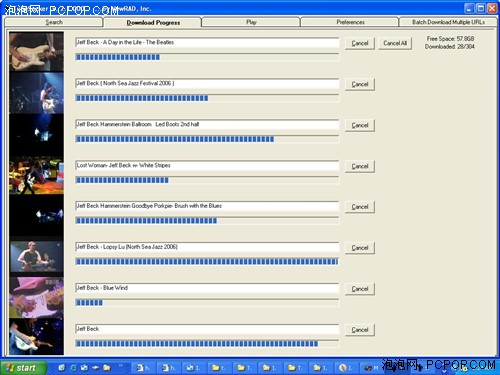Cancel the Led Boots 2nd half download
This screenshot has height=375, width=500.
click(360, 125)
